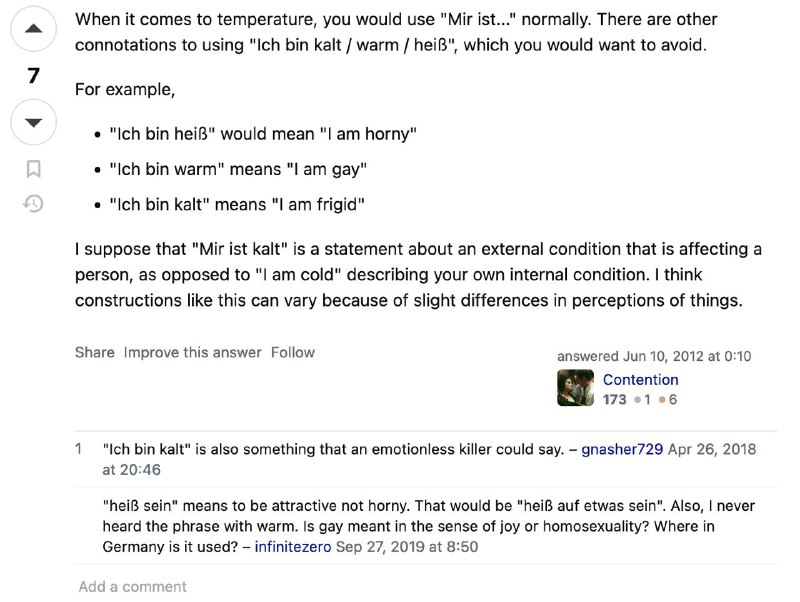Click the Apr 26, 2018 comment timestamp
The height and width of the screenshot is (602, 800).
[711, 449]
